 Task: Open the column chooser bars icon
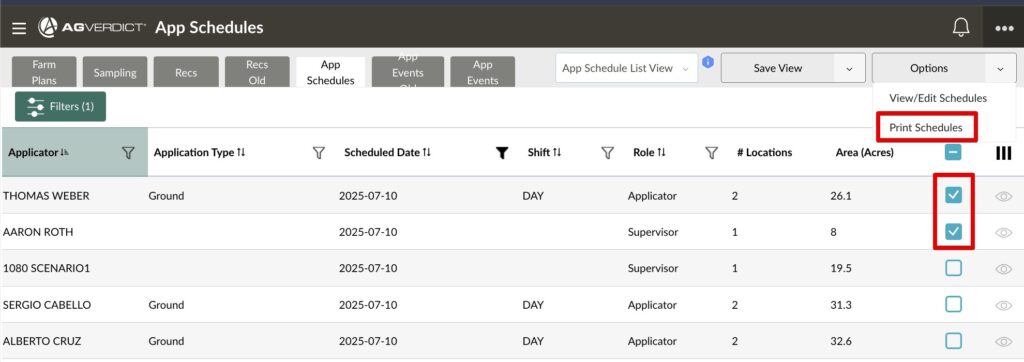coord(1004,153)
